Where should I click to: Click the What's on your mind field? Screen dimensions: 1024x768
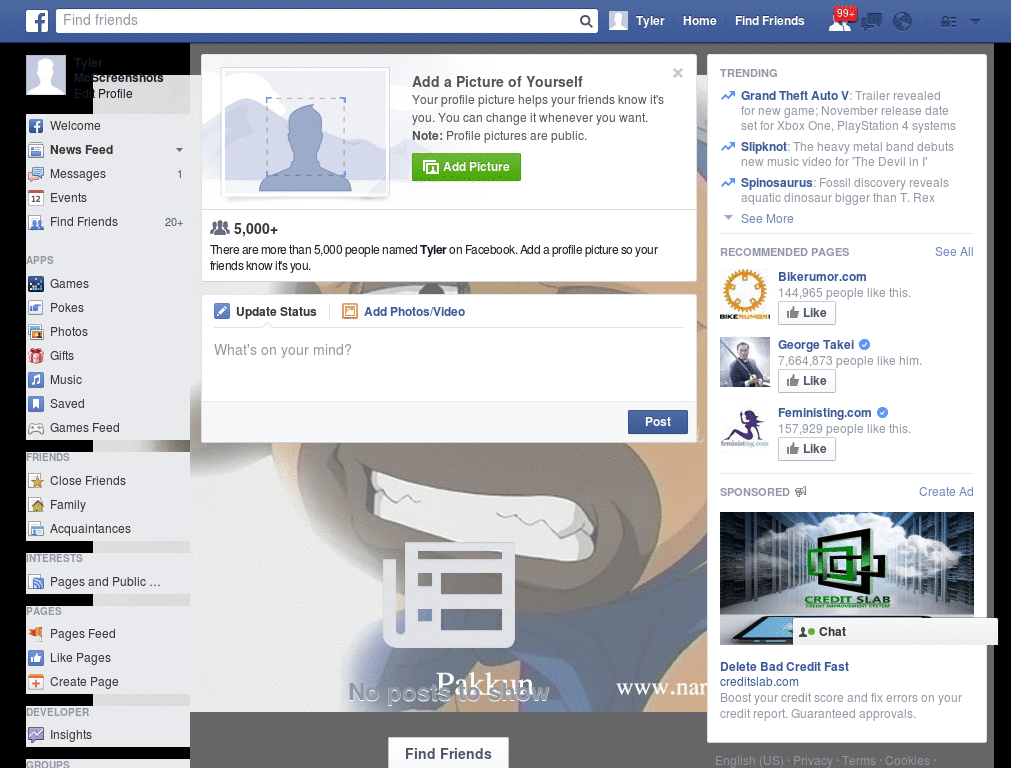449,363
